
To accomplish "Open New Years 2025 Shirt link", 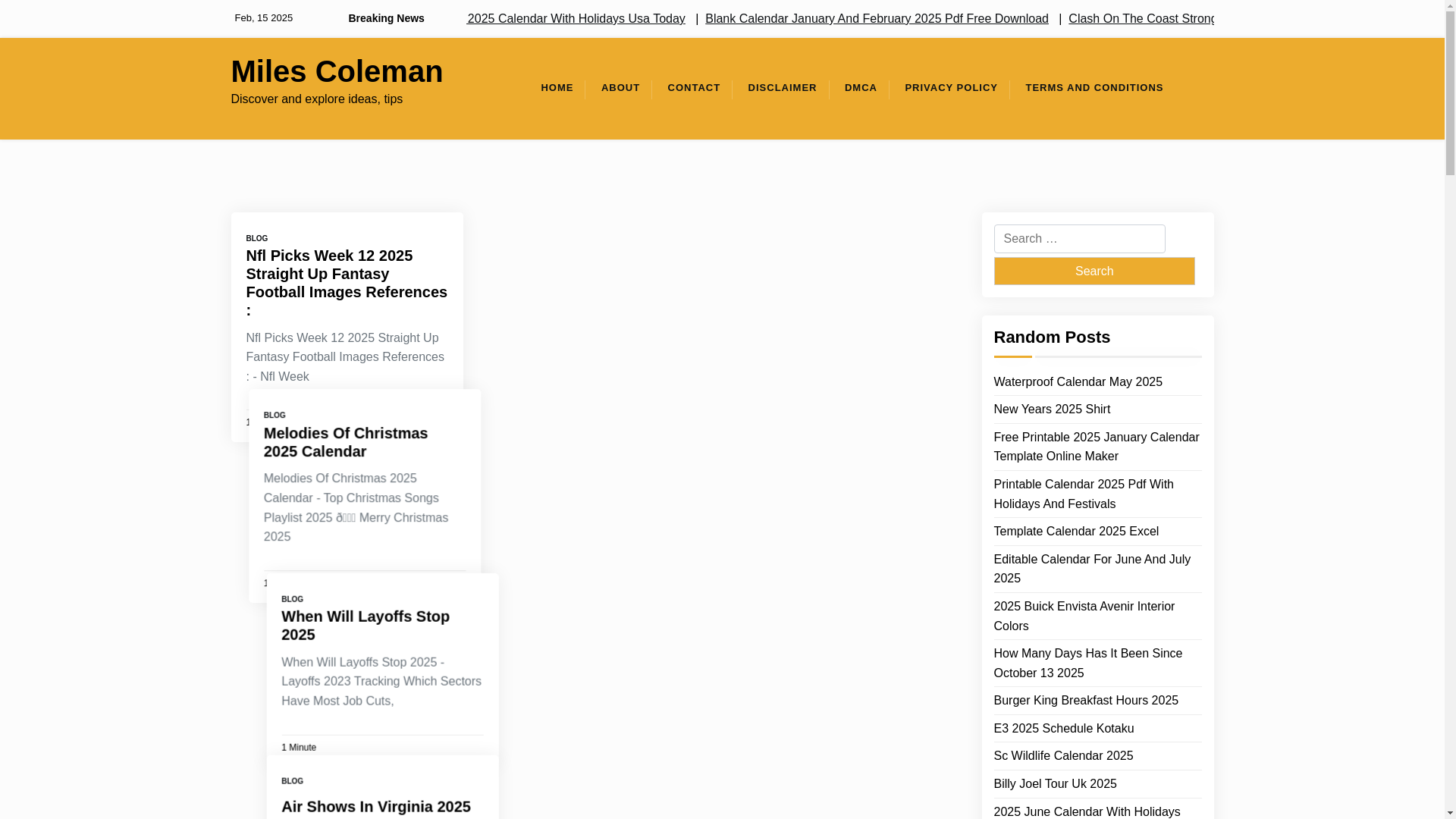I will 1051,409.
